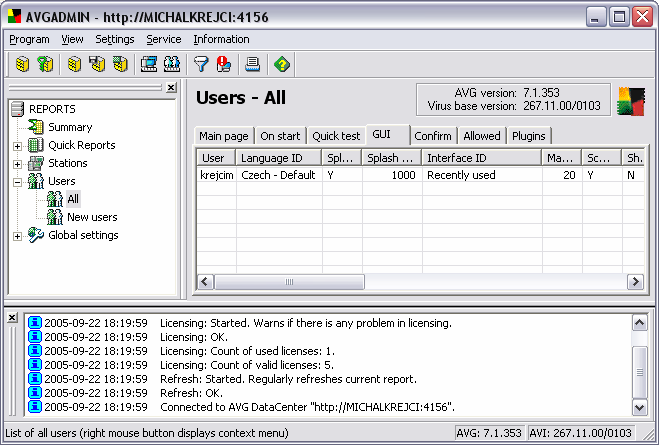This screenshot has width=659, height=445.
Task: Click the Quick Reports grid icon
Action: [x=36, y=145]
